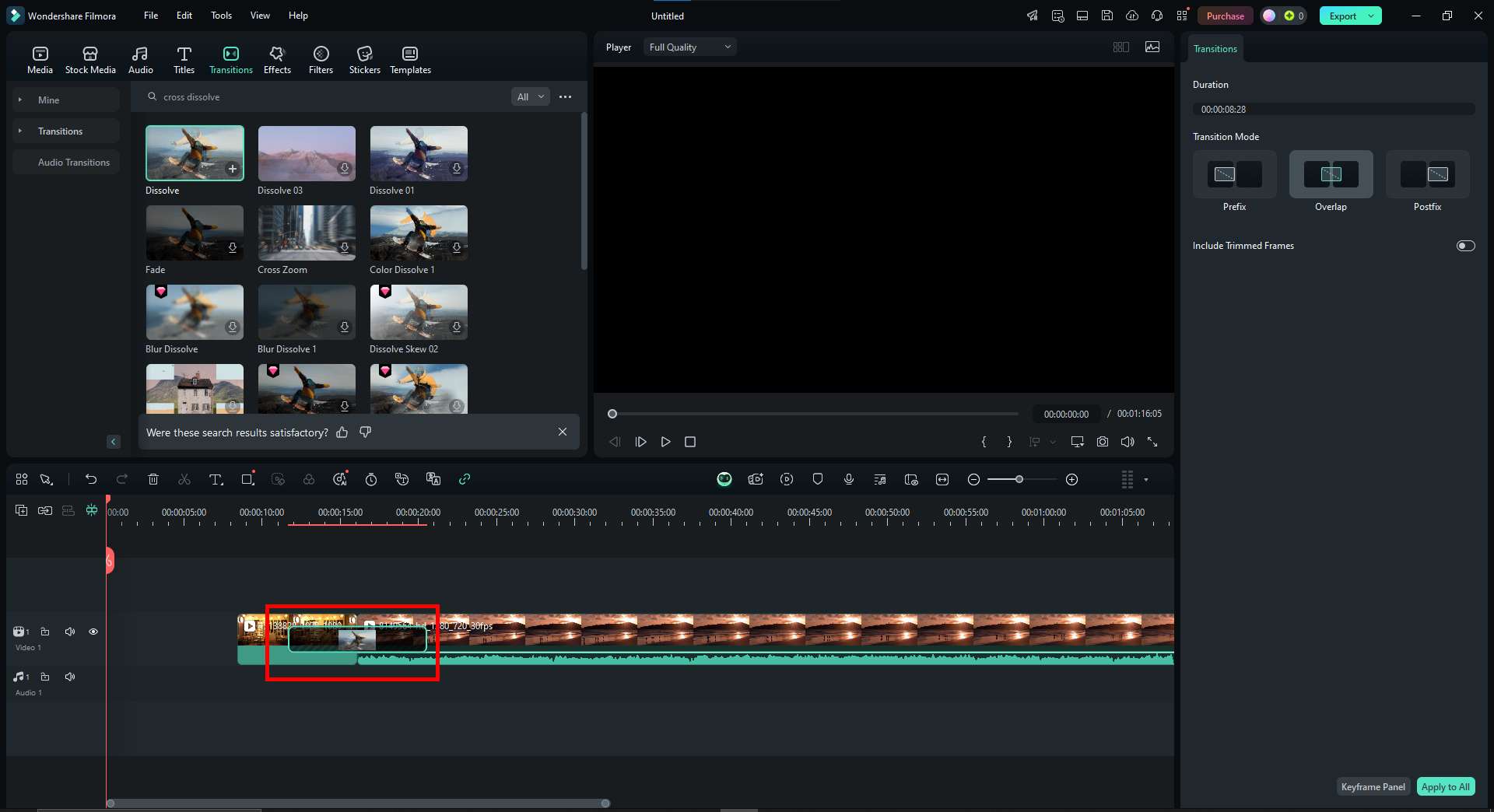Click the Apply to All button
The height and width of the screenshot is (812, 1494).
coord(1445,786)
